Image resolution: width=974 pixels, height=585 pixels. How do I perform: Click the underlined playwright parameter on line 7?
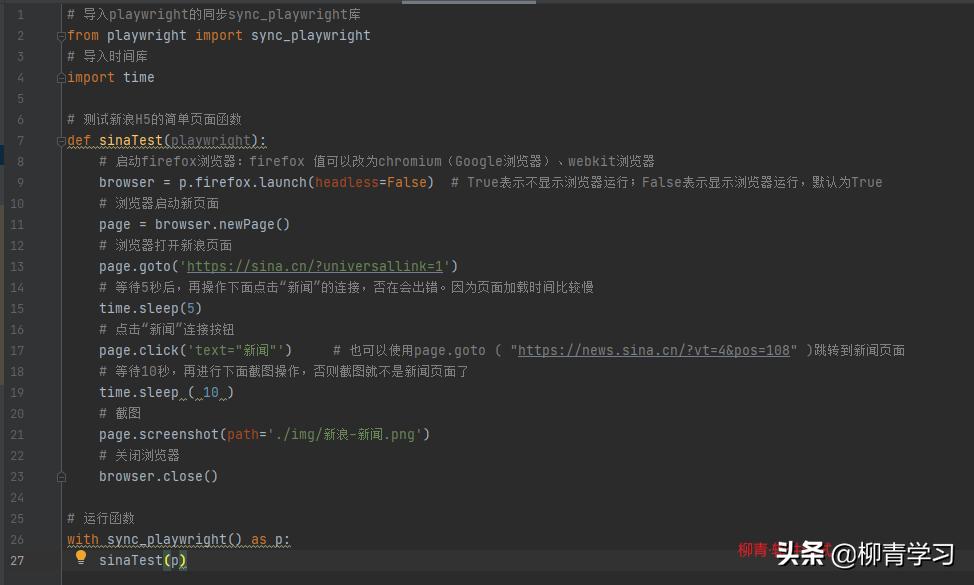[210, 140]
